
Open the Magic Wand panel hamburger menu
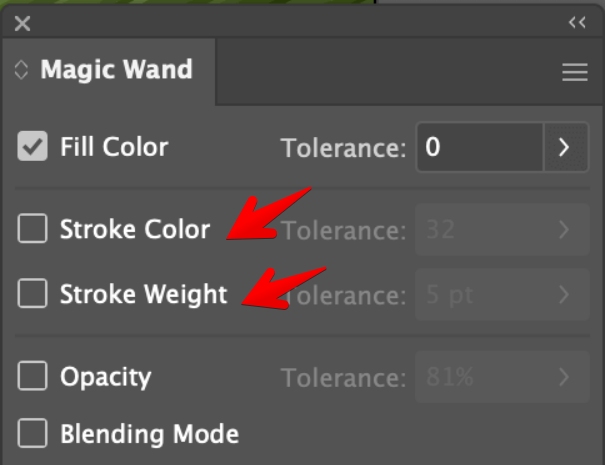(574, 72)
